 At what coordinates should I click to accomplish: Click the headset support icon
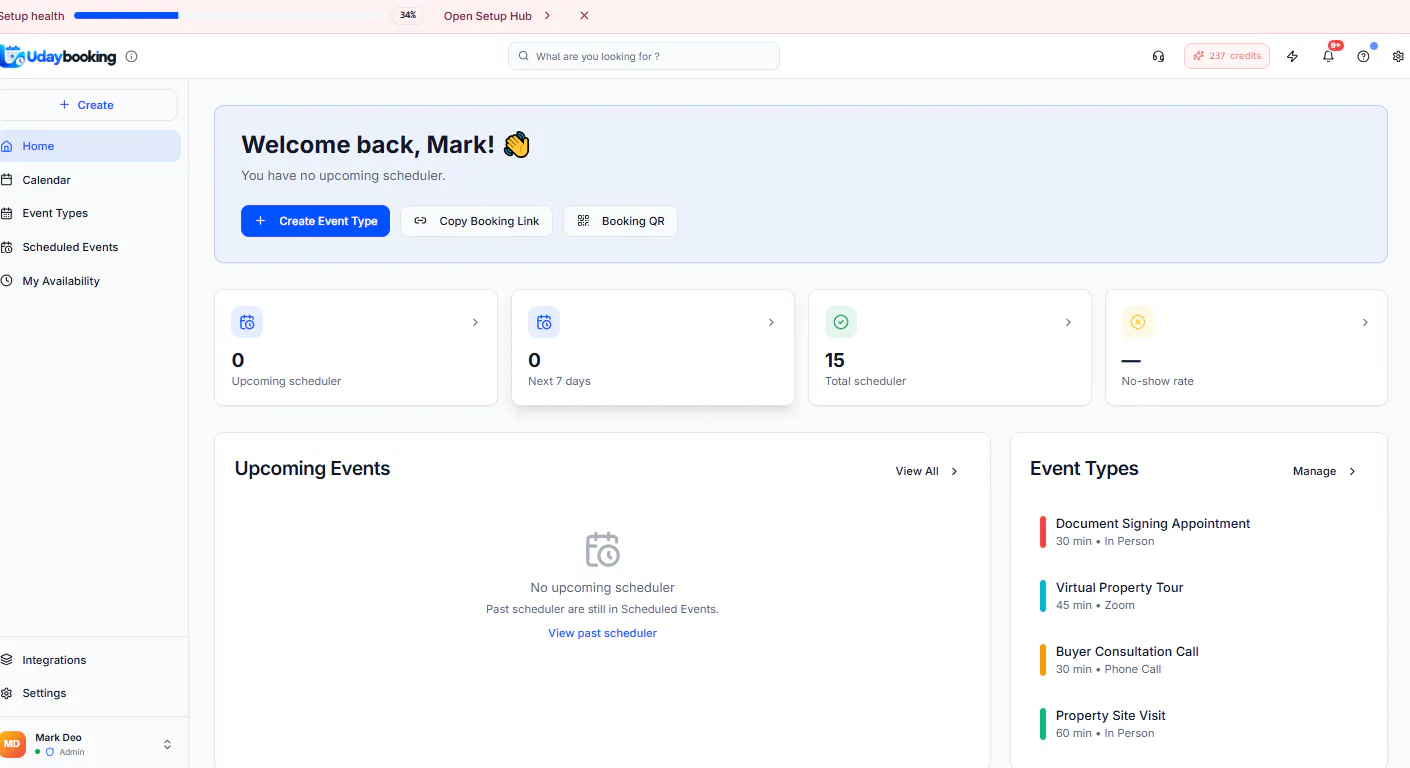pos(1158,56)
